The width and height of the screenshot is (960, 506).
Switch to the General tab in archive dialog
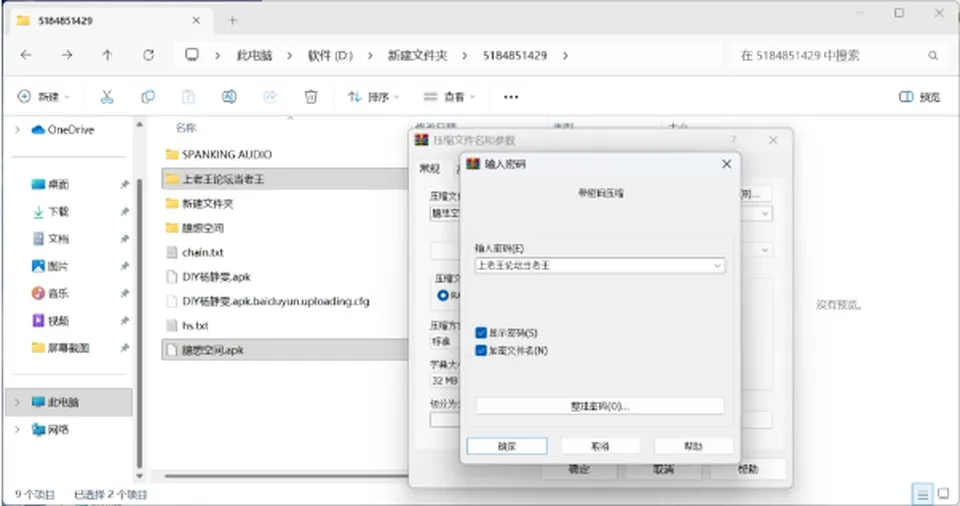point(429,168)
